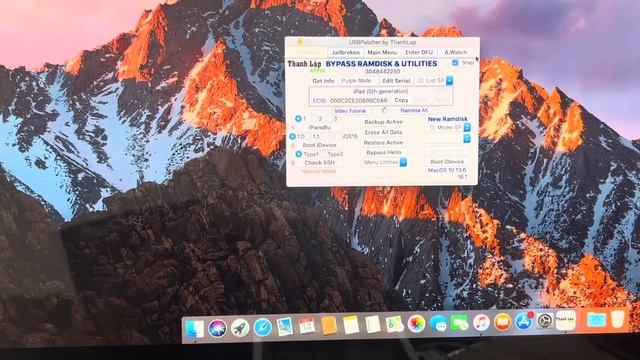
Task: Click the Purple Mode button
Action: tap(356, 81)
